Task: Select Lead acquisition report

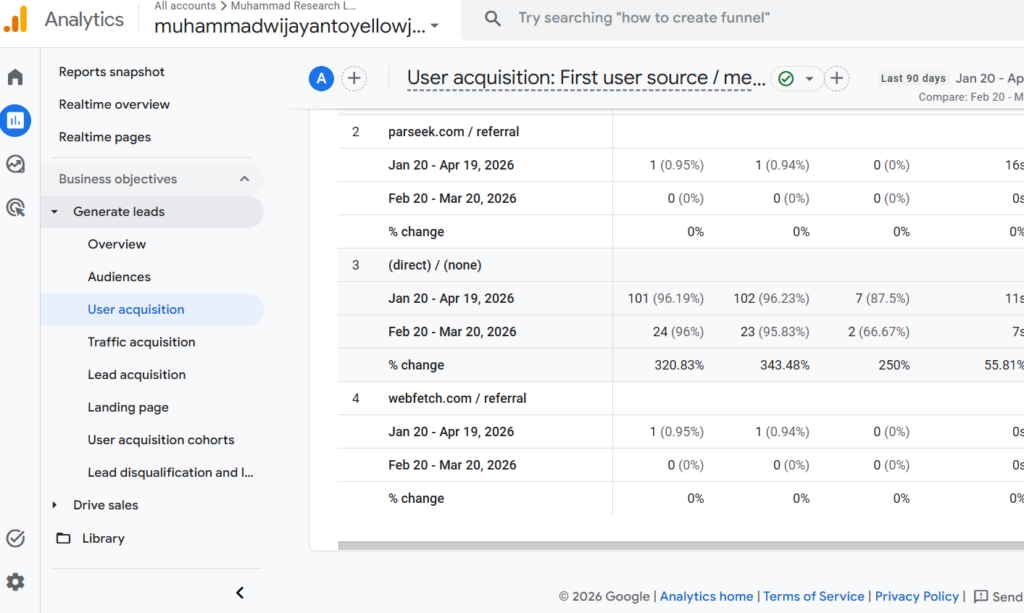Action: tap(136, 375)
